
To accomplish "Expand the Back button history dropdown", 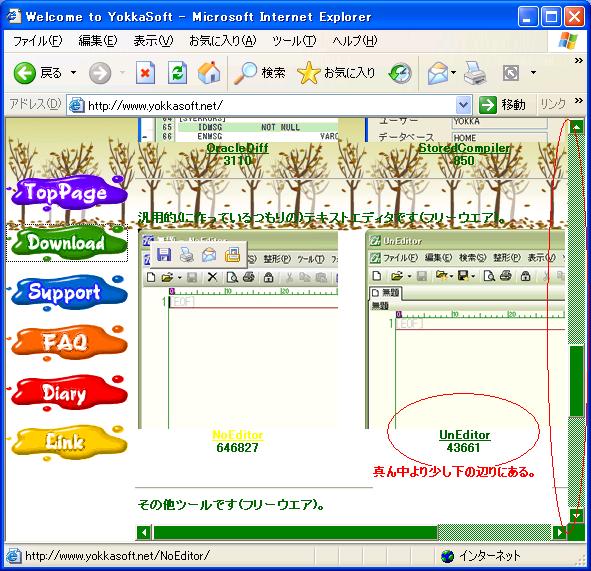I will 73,72.
